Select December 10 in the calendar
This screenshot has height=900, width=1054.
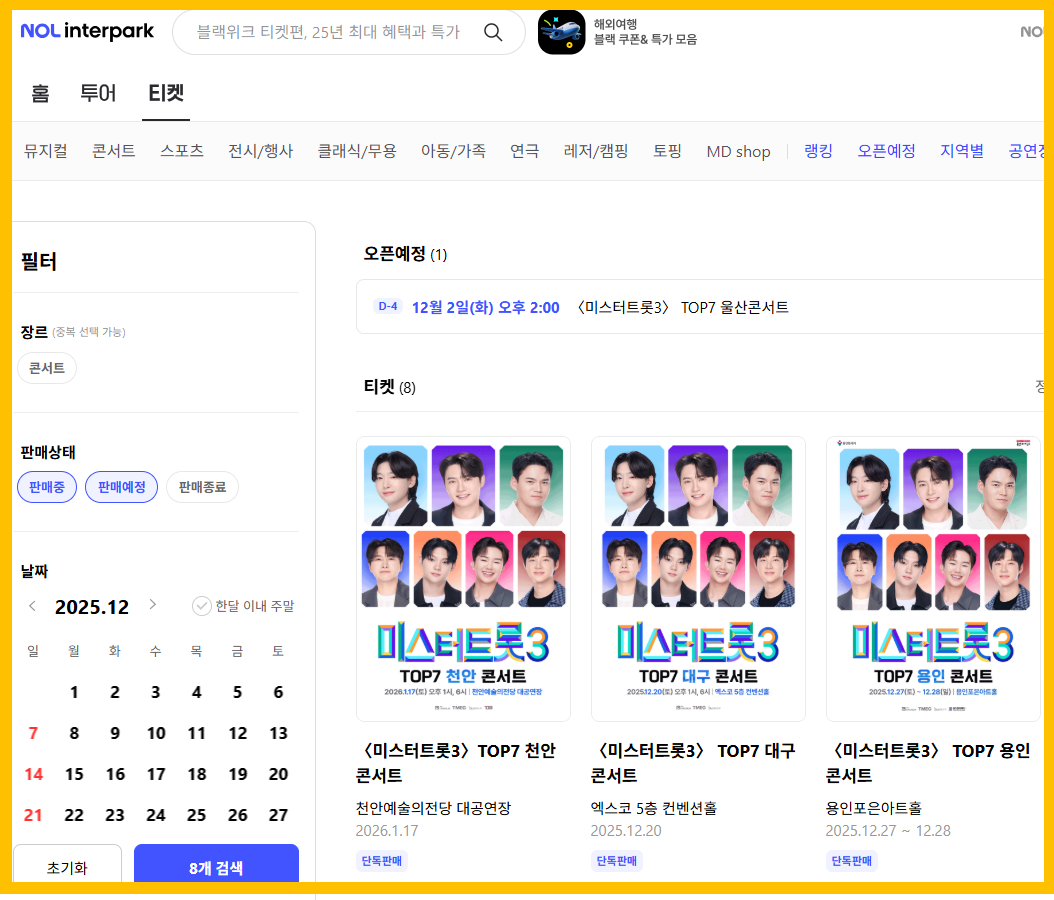tap(156, 733)
